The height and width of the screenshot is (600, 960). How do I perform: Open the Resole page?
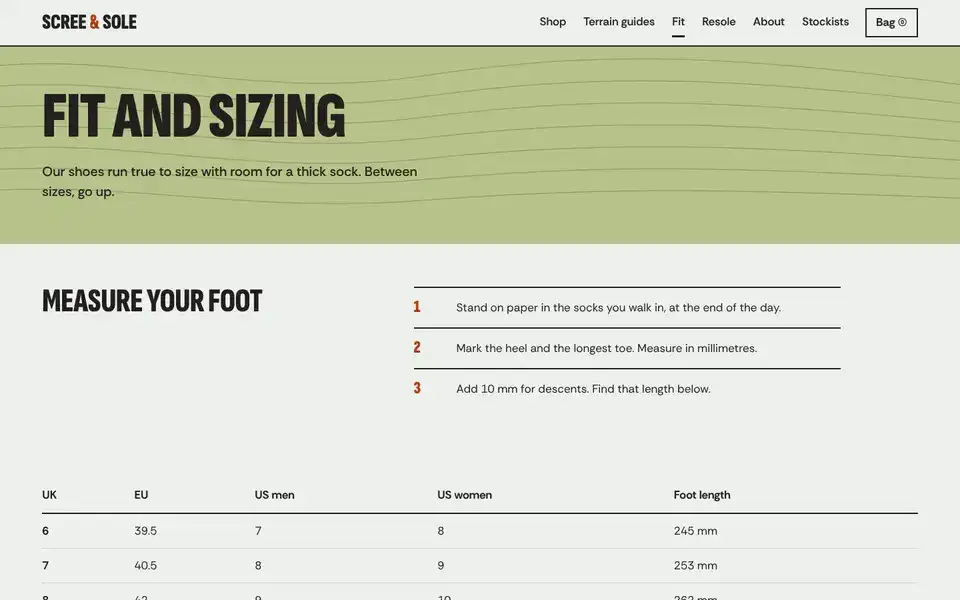718,22
